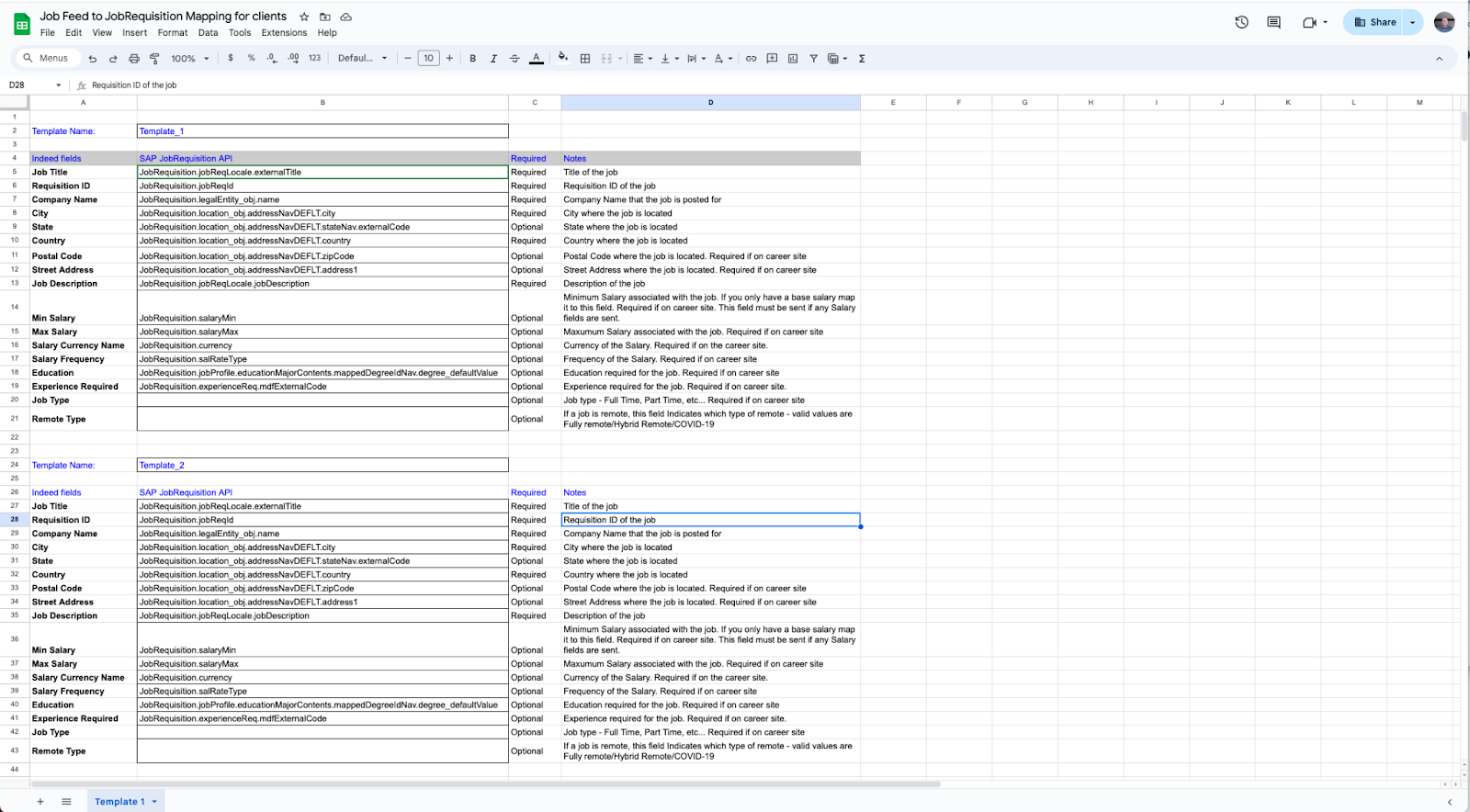This screenshot has width=1470, height=812.
Task: Open Template 1 tab options arrow
Action: pyautogui.click(x=154, y=802)
